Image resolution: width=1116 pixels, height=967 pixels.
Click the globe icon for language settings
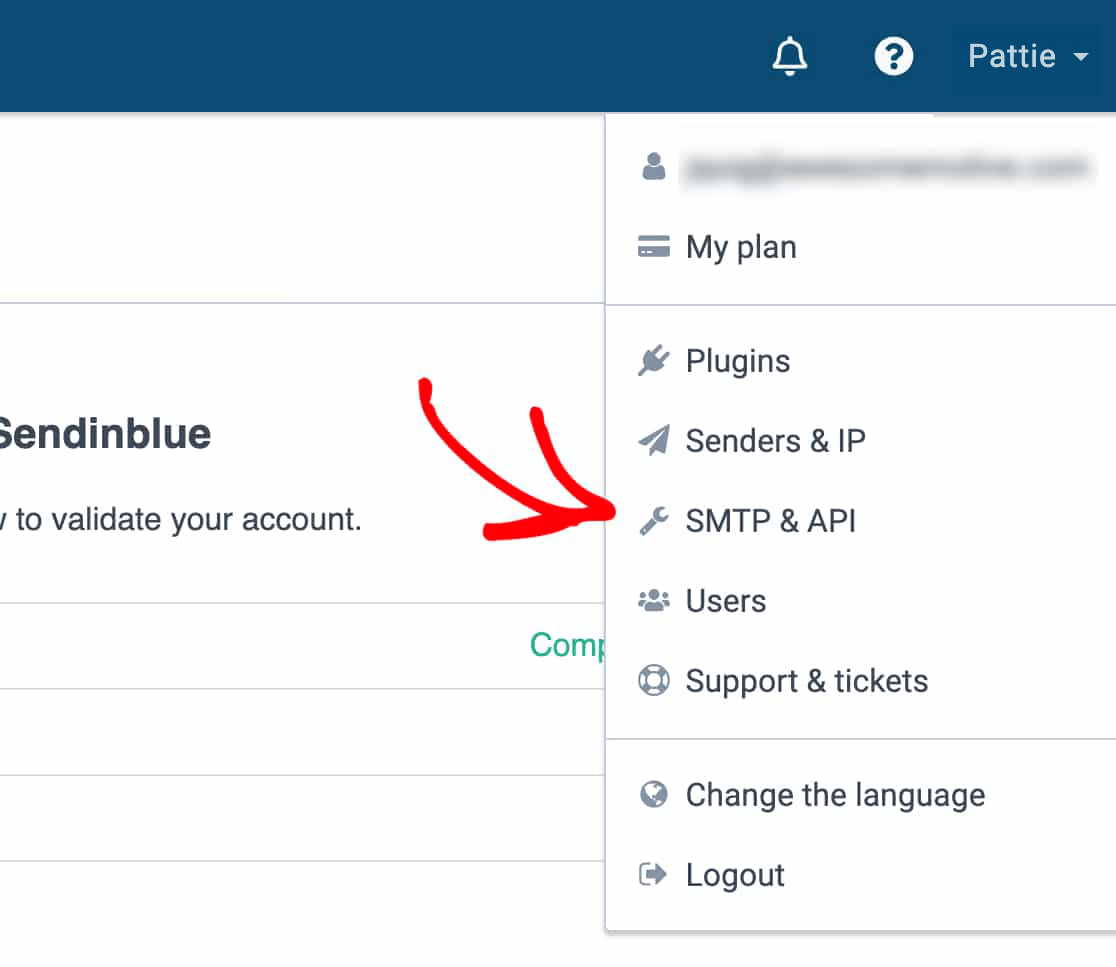(x=654, y=794)
